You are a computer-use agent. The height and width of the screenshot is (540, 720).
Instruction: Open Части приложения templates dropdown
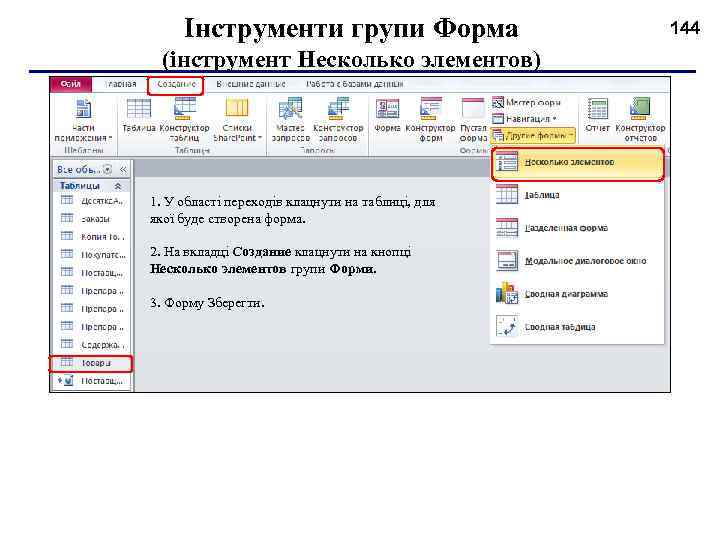[83, 120]
